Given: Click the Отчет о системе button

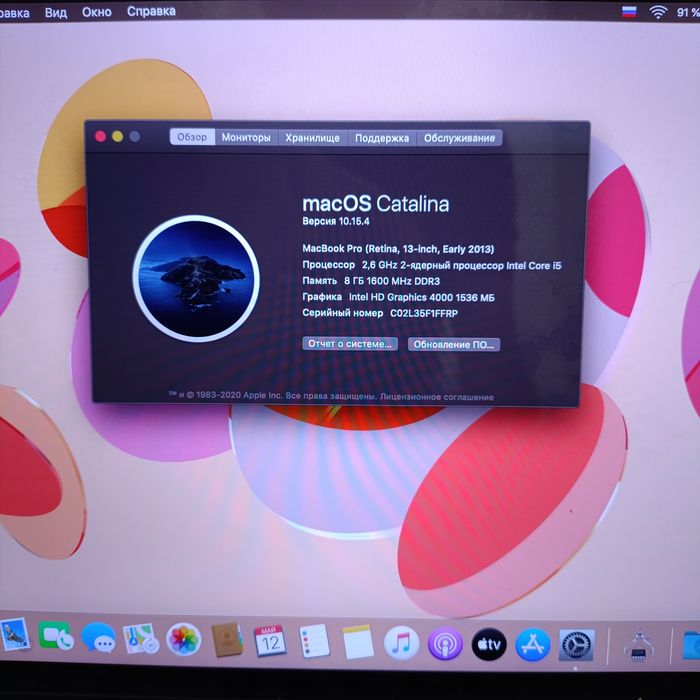Looking at the screenshot, I should tap(350, 344).
